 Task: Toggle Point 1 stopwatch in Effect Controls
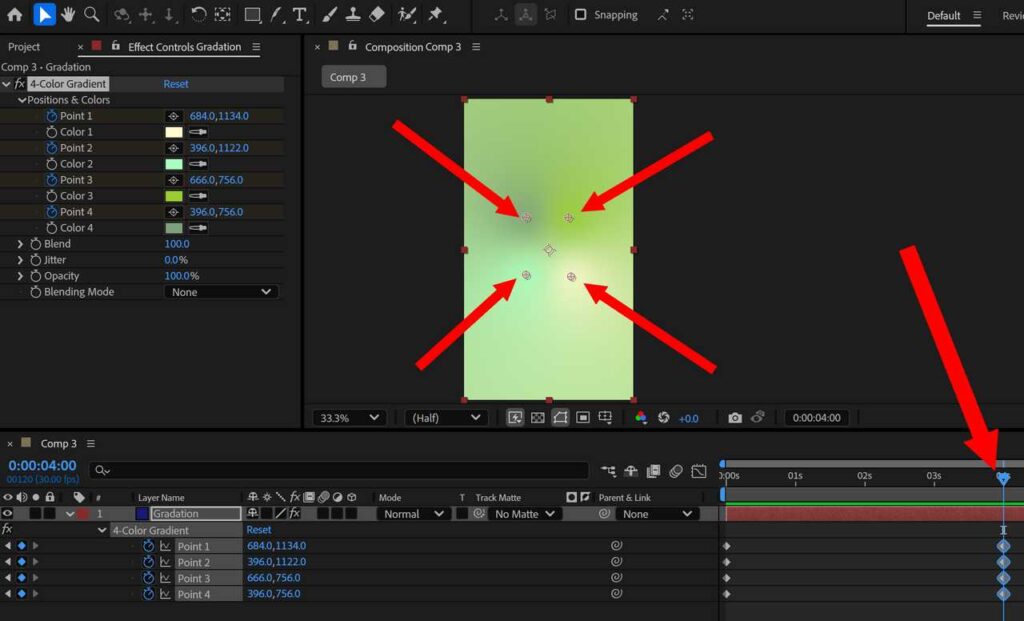[x=52, y=116]
